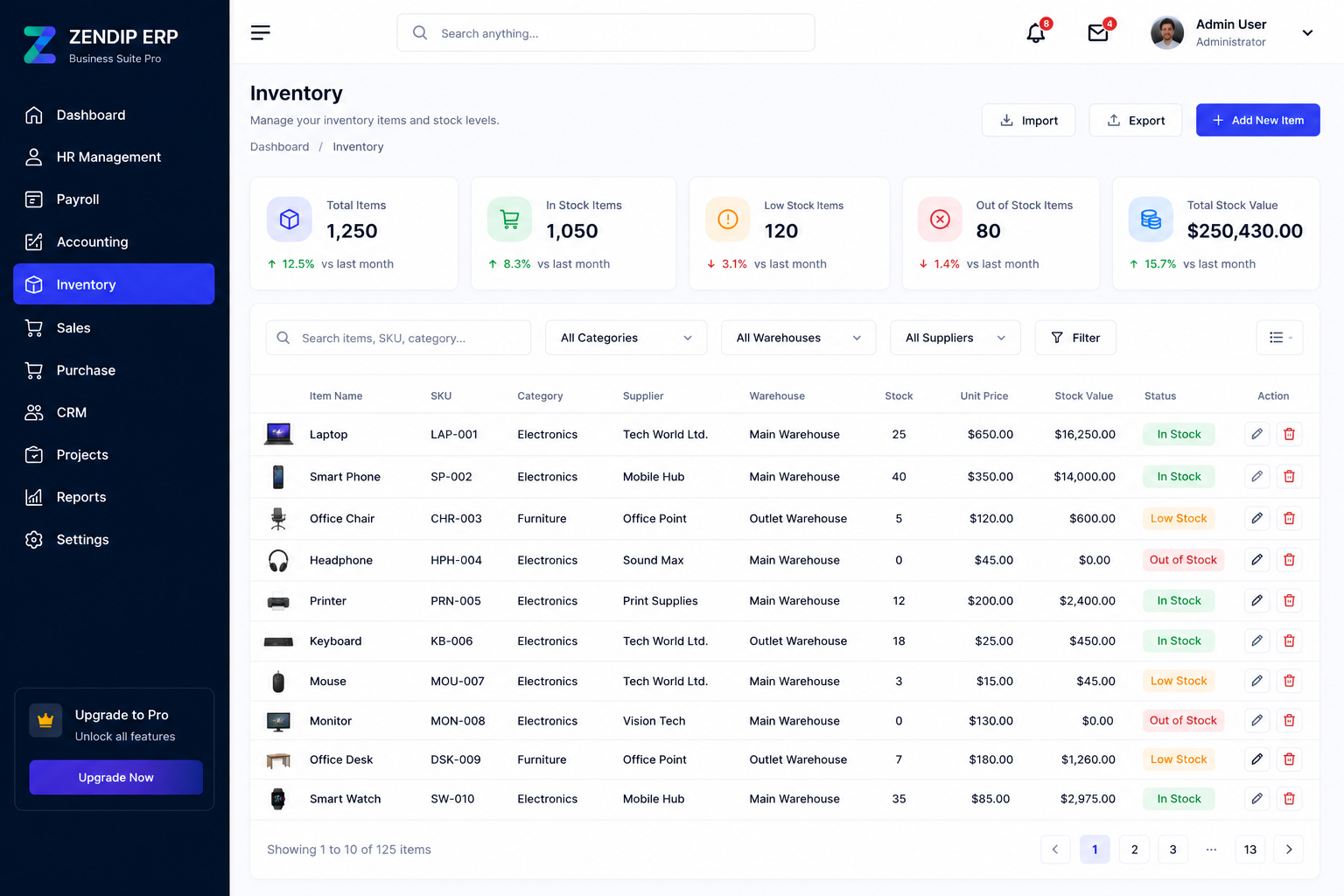The height and width of the screenshot is (896, 1344).
Task: Click the Headphone thumbnail image
Action: (x=278, y=560)
